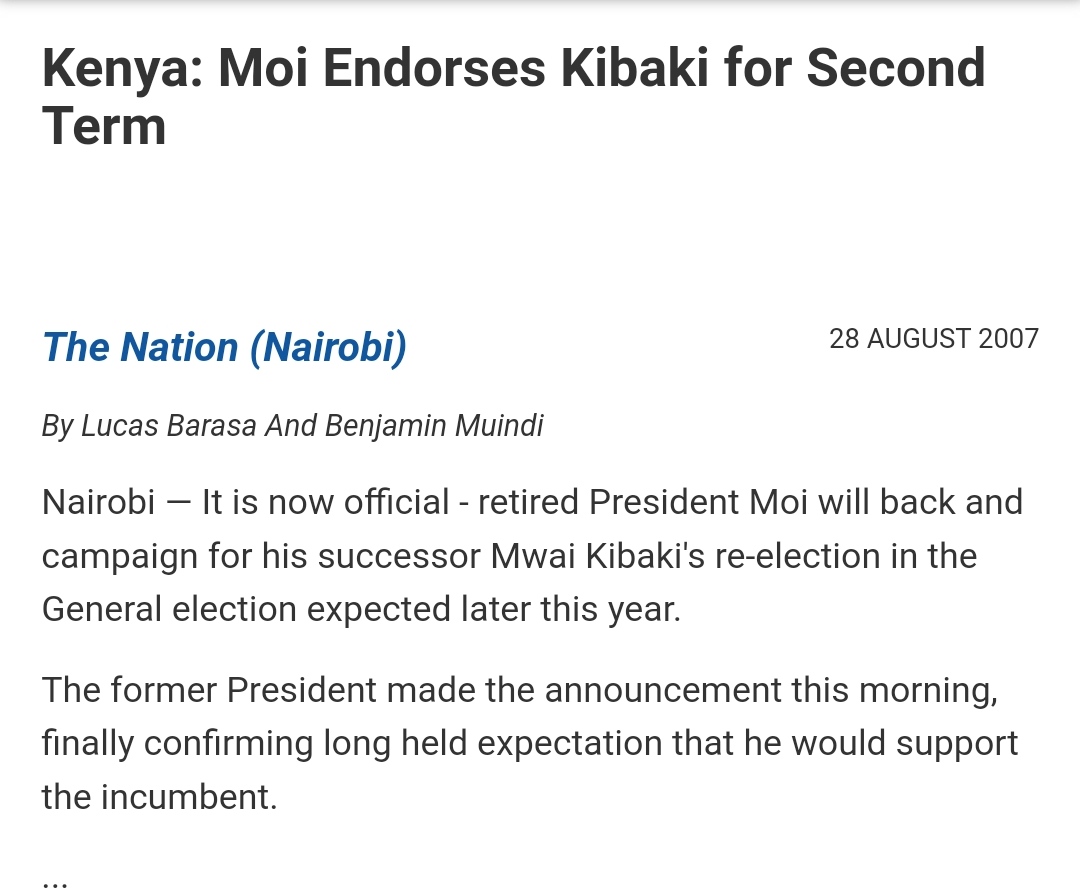Click the word 'Term' in the headline

pyautogui.click(x=104, y=127)
